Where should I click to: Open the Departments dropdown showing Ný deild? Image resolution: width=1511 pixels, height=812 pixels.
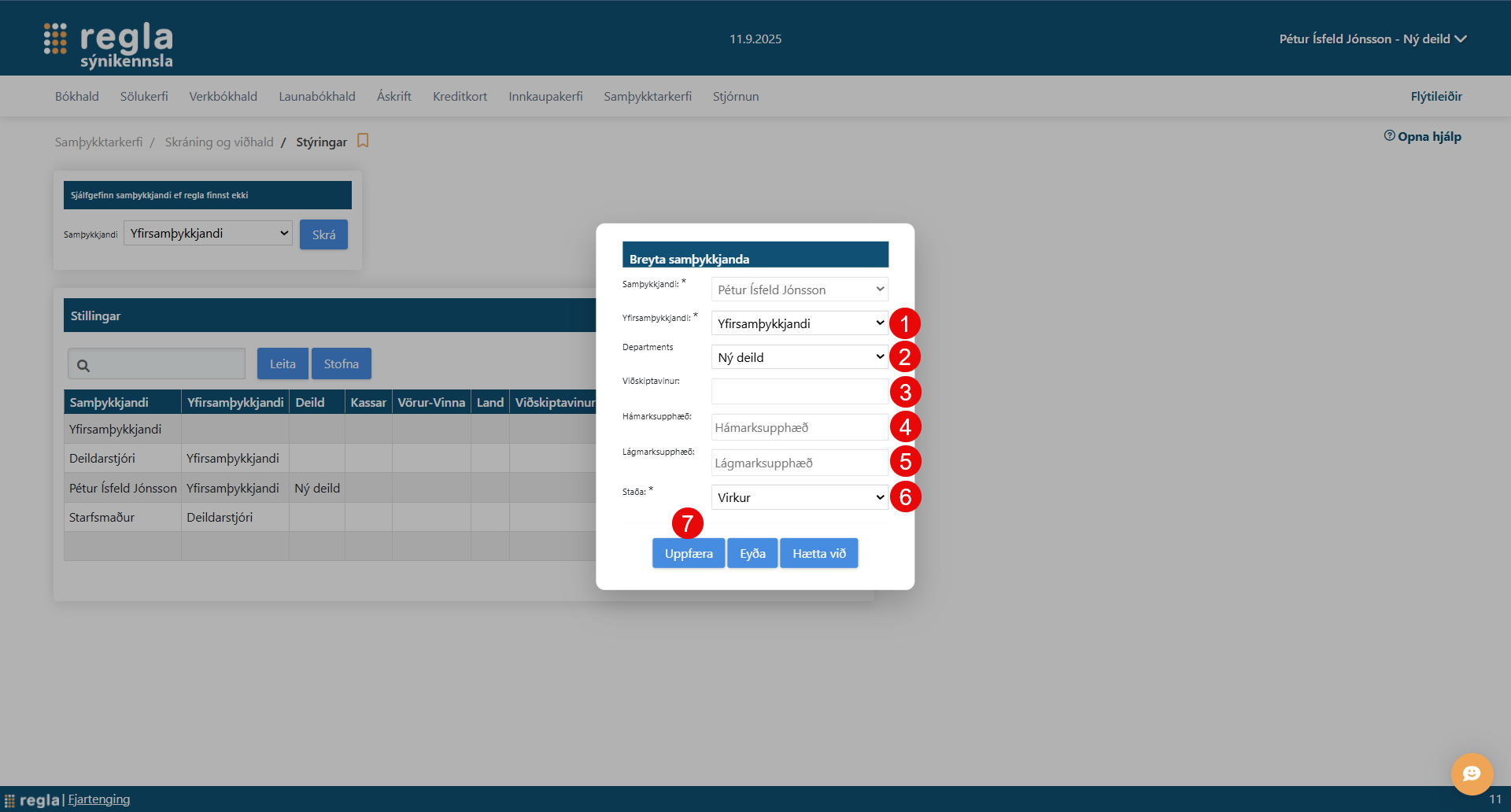coord(799,357)
